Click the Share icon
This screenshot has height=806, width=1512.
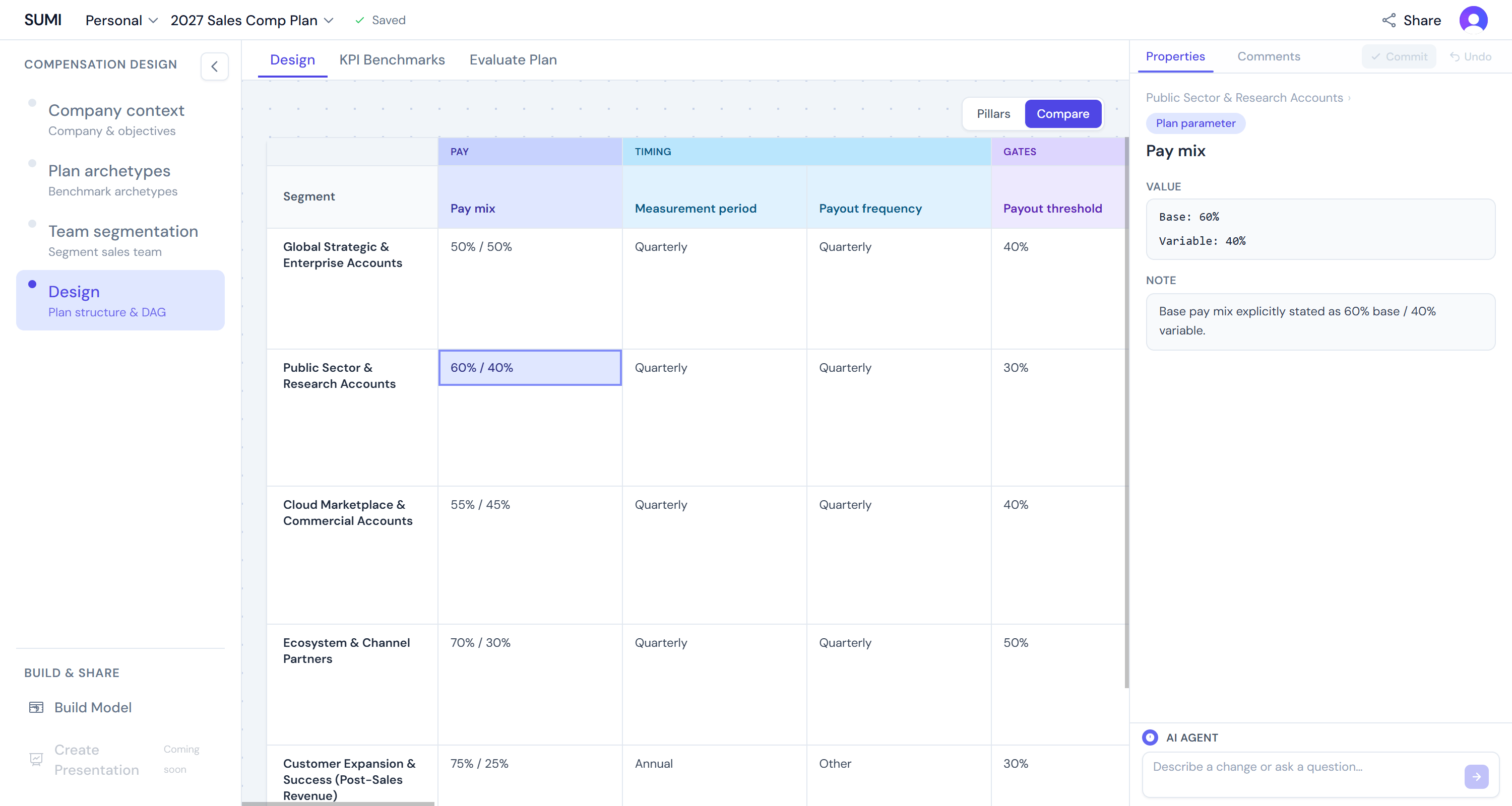tap(1388, 21)
